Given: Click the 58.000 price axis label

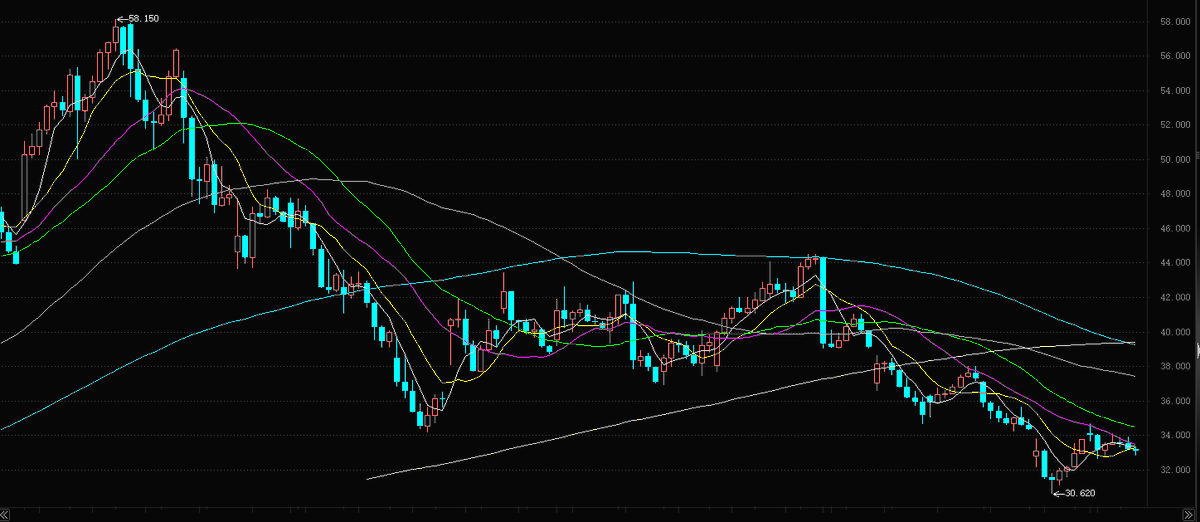Looking at the screenshot, I should [1174, 21].
